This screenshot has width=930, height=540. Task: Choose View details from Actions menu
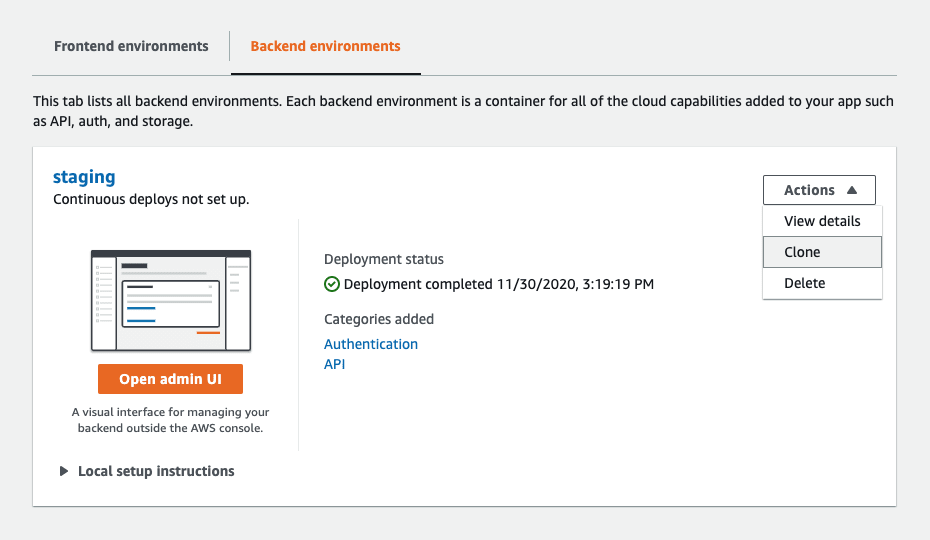coord(822,221)
